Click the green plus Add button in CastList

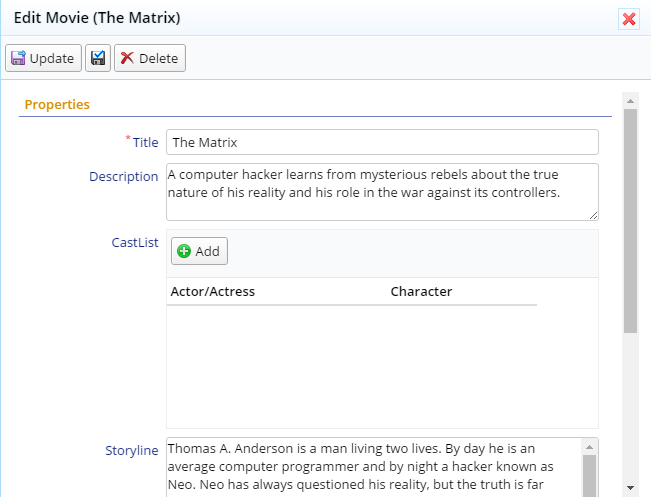[x=199, y=251]
